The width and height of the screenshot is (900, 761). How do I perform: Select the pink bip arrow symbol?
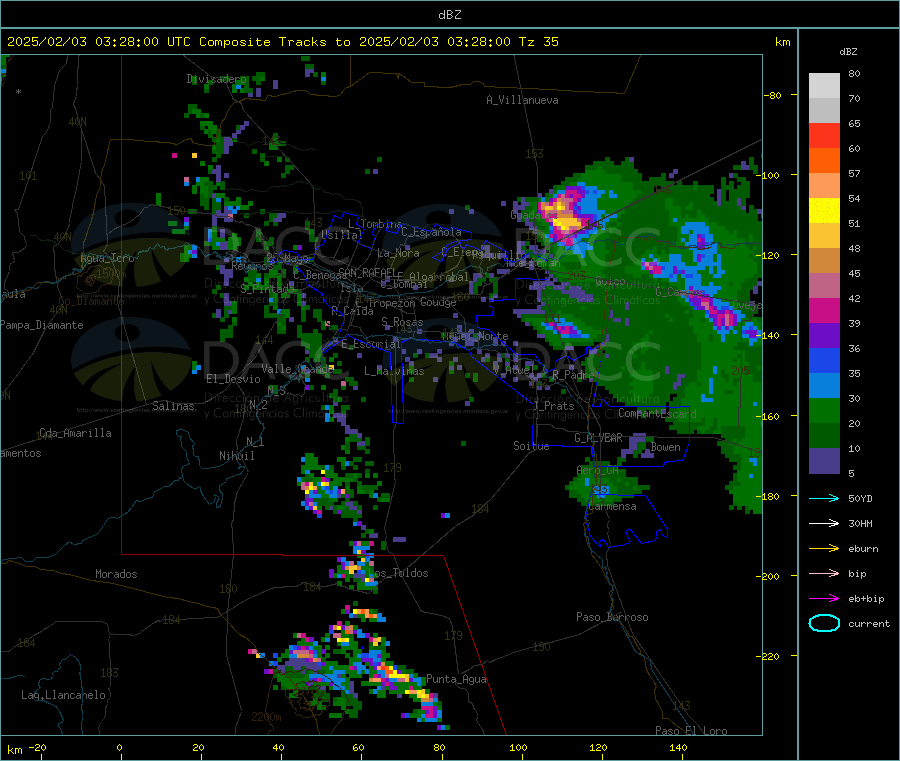[824, 573]
